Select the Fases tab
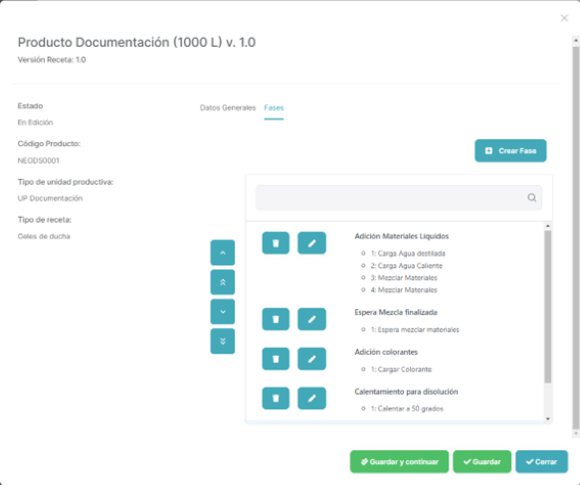 click(274, 108)
